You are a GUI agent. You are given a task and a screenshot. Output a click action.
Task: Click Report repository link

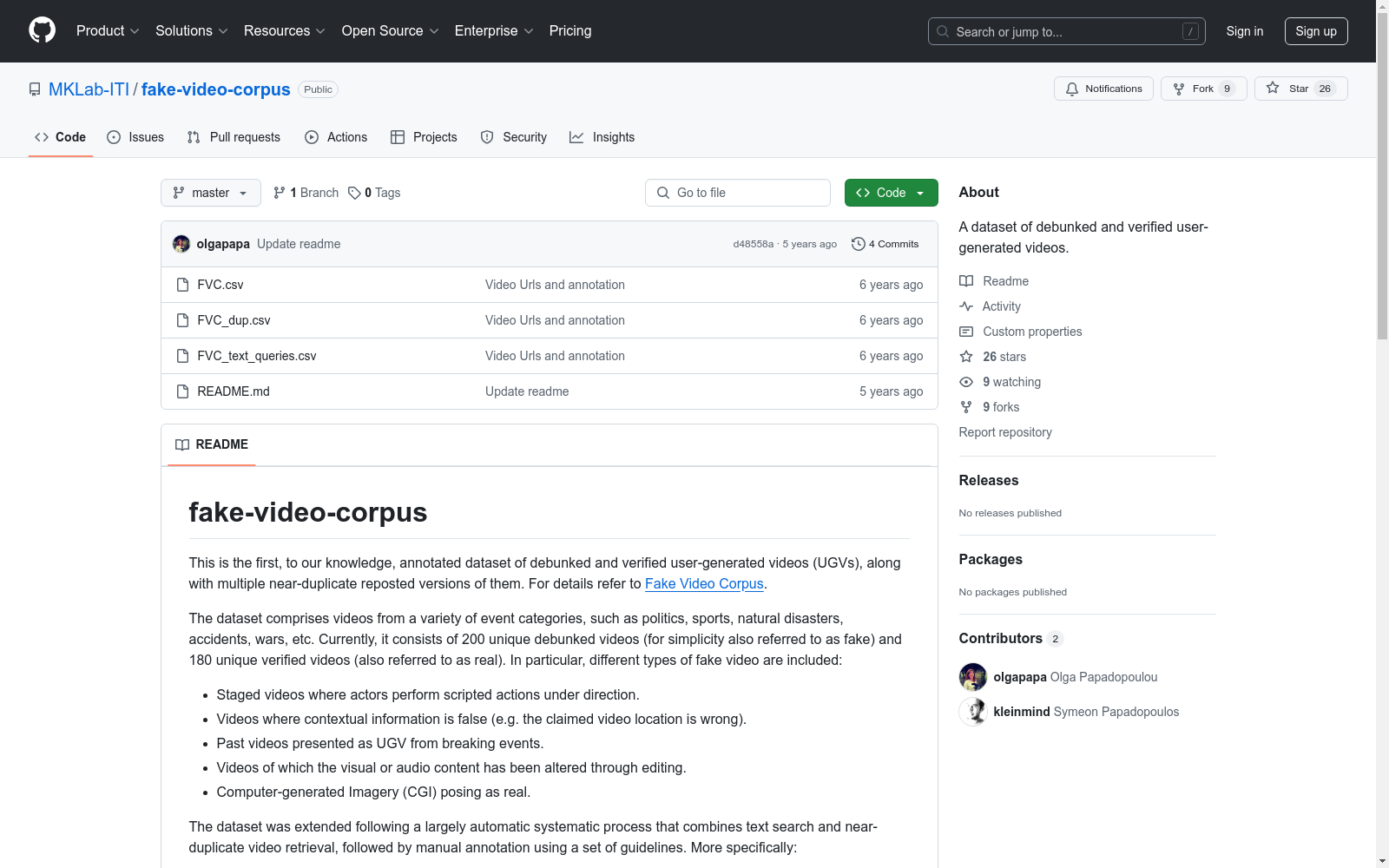1005,432
